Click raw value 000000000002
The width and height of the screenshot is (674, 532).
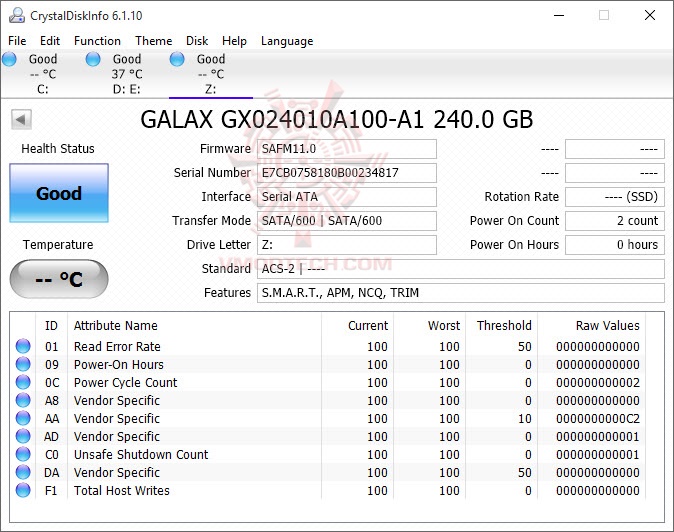point(597,382)
